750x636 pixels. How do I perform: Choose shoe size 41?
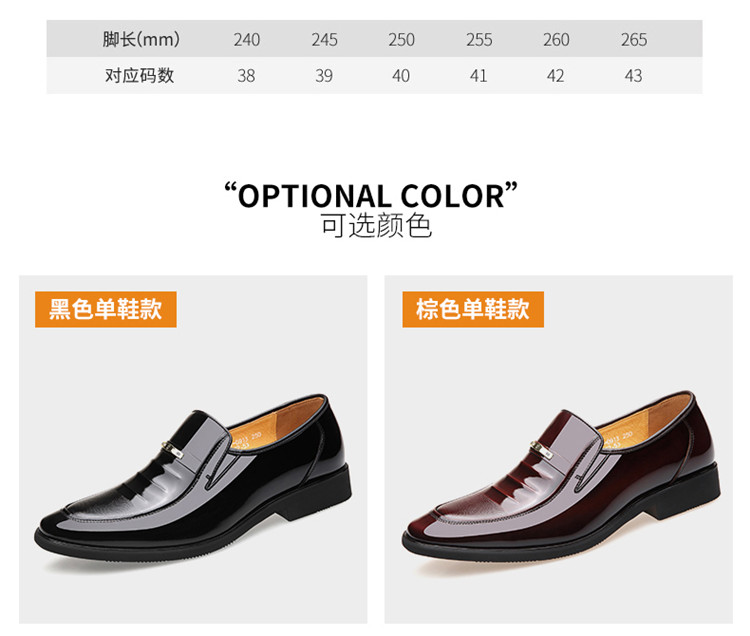(x=478, y=76)
